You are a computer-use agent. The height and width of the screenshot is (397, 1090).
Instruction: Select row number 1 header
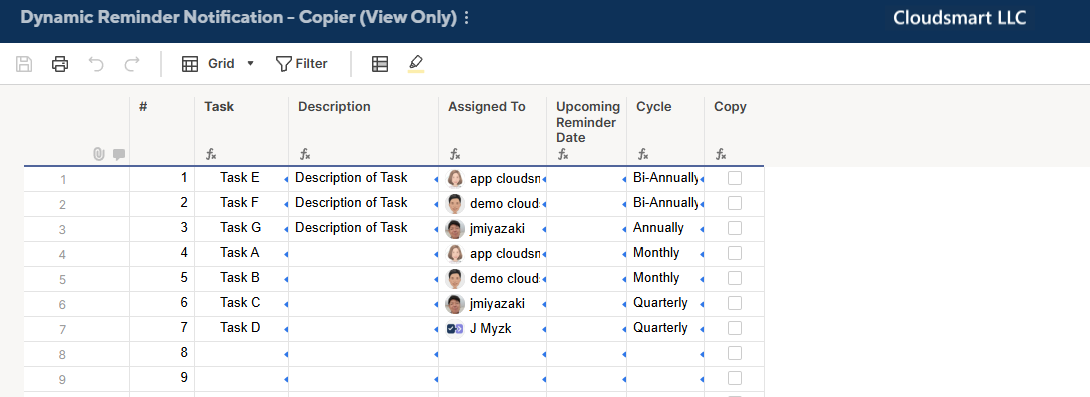[63, 179]
